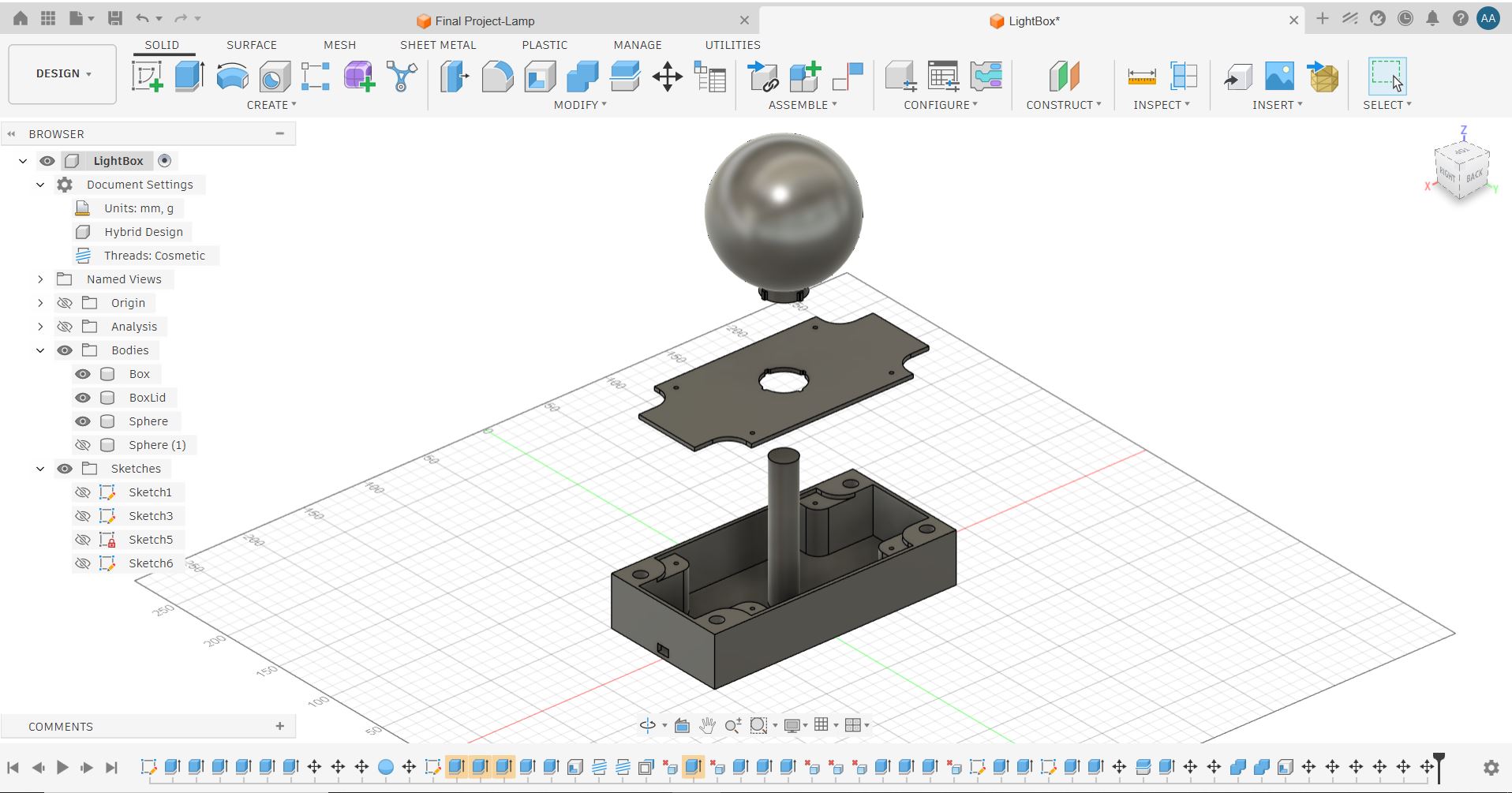1512x793 pixels.
Task: Select the Move/Copy tool
Action: tap(668, 77)
